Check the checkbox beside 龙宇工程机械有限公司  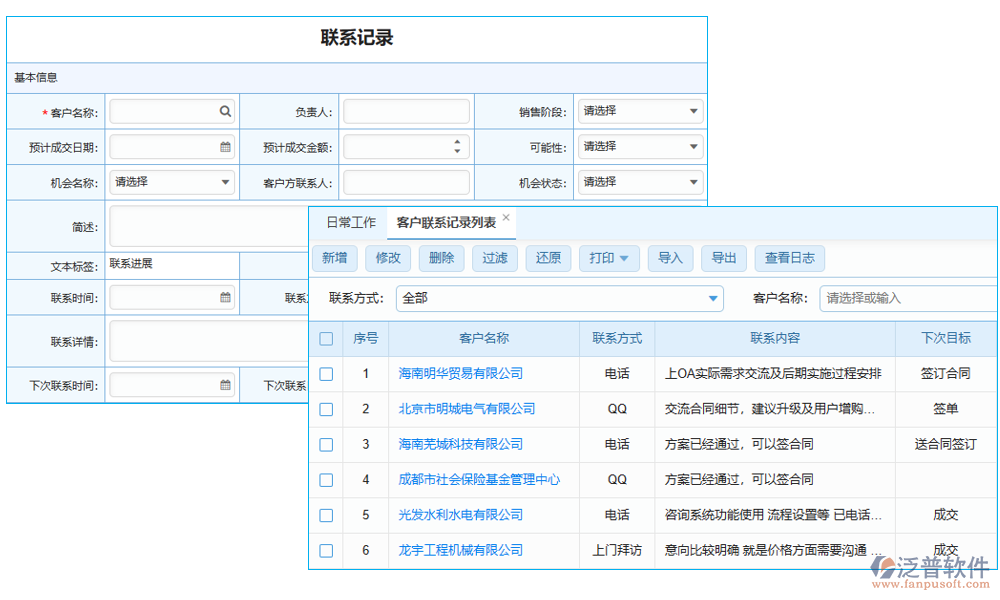325,550
